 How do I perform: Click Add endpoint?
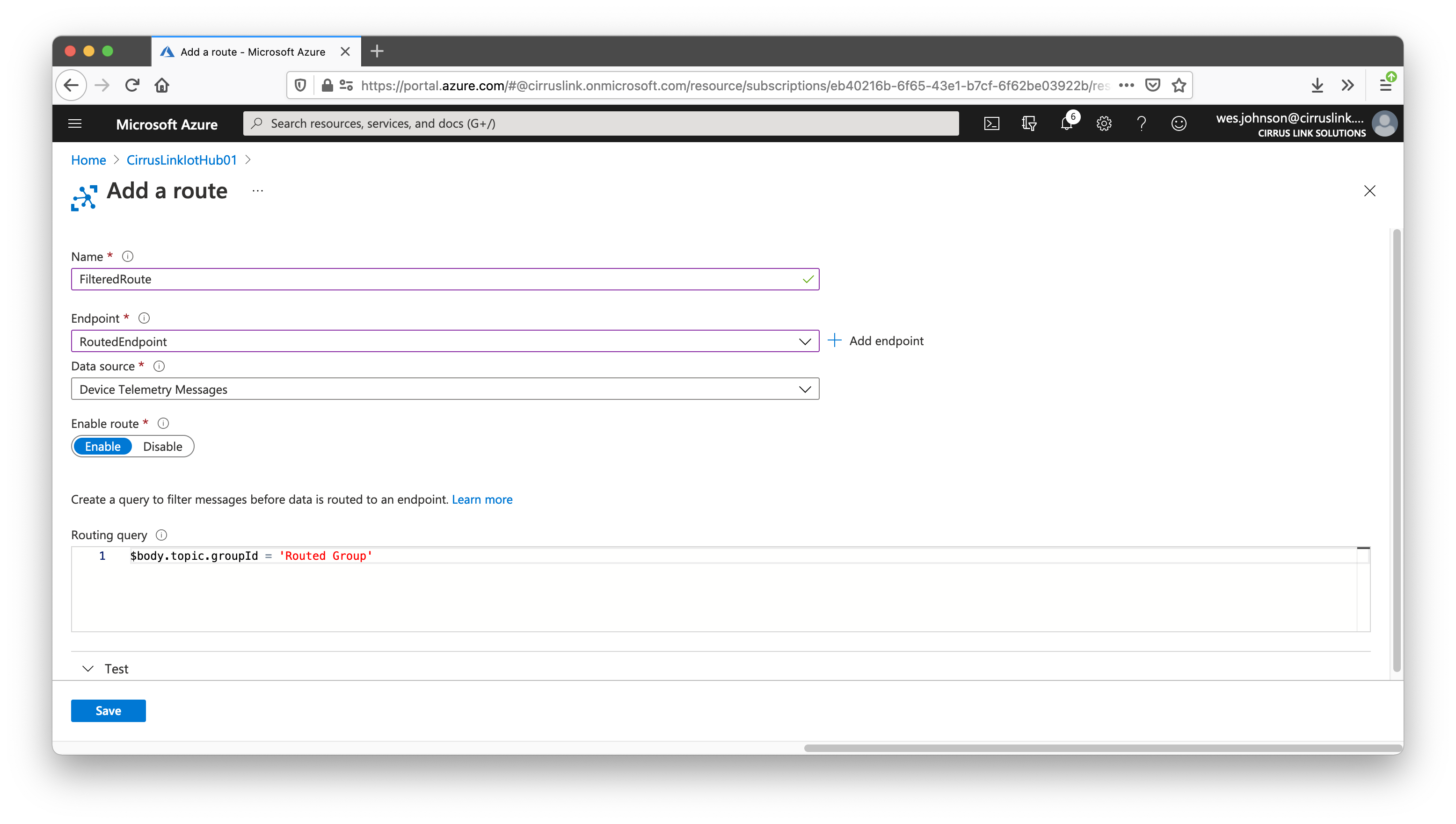coord(876,341)
